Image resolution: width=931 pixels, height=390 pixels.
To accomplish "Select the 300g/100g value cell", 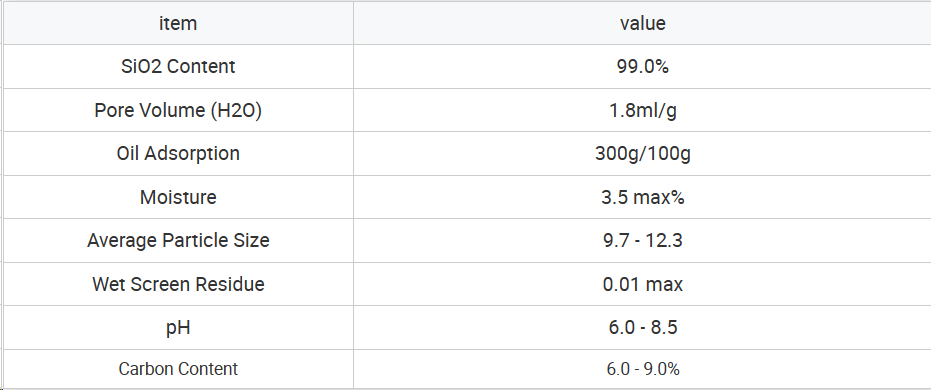I will point(642,153).
